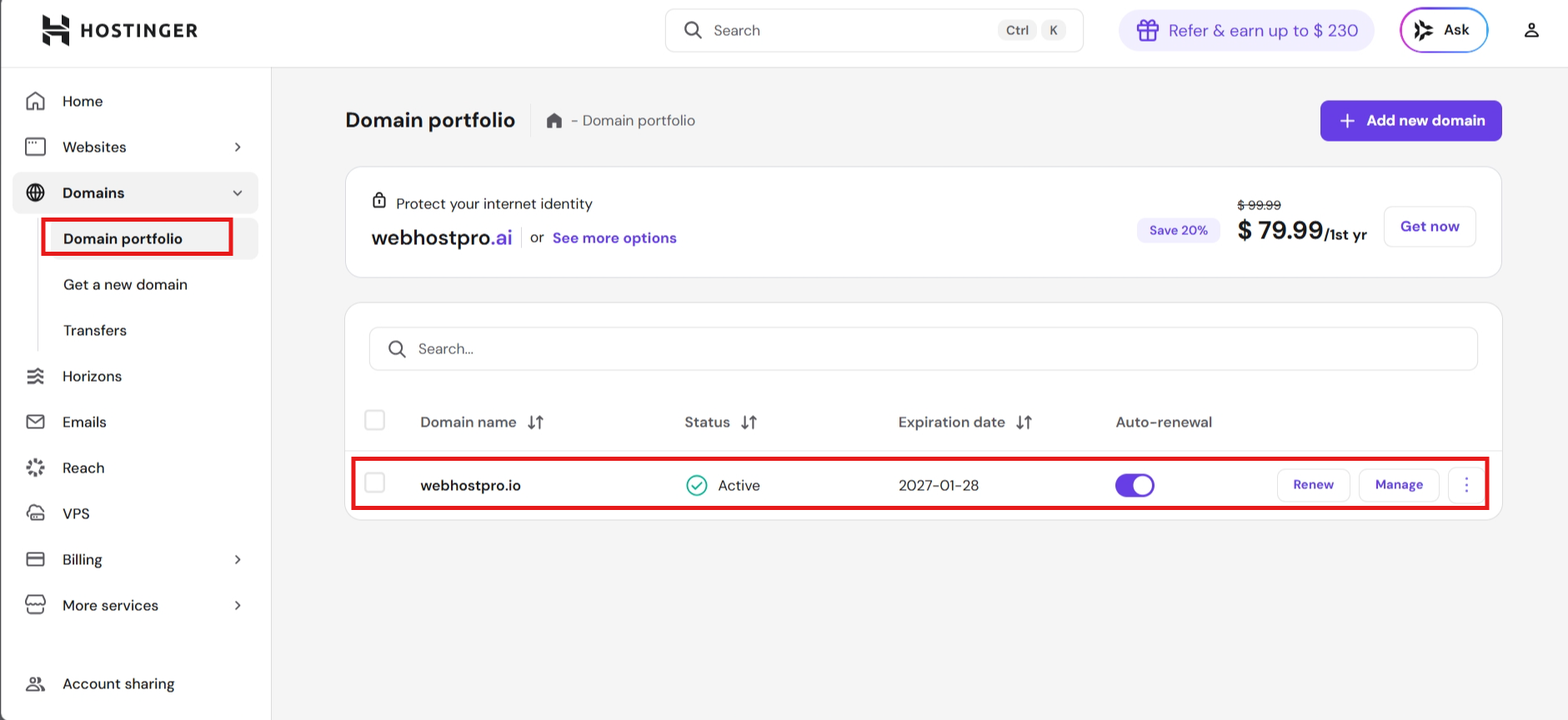Click the breadcrumb home icon
Image resolution: width=1568 pixels, height=720 pixels.
click(x=554, y=121)
